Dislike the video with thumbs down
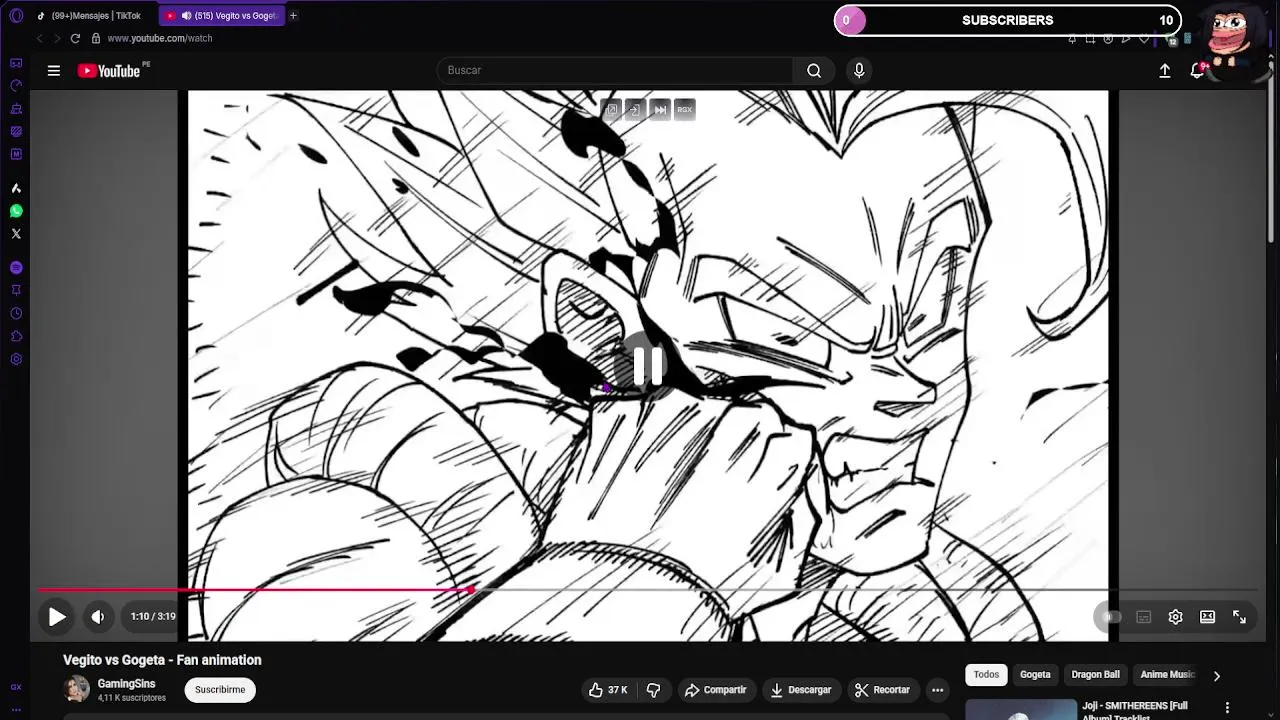 point(654,690)
